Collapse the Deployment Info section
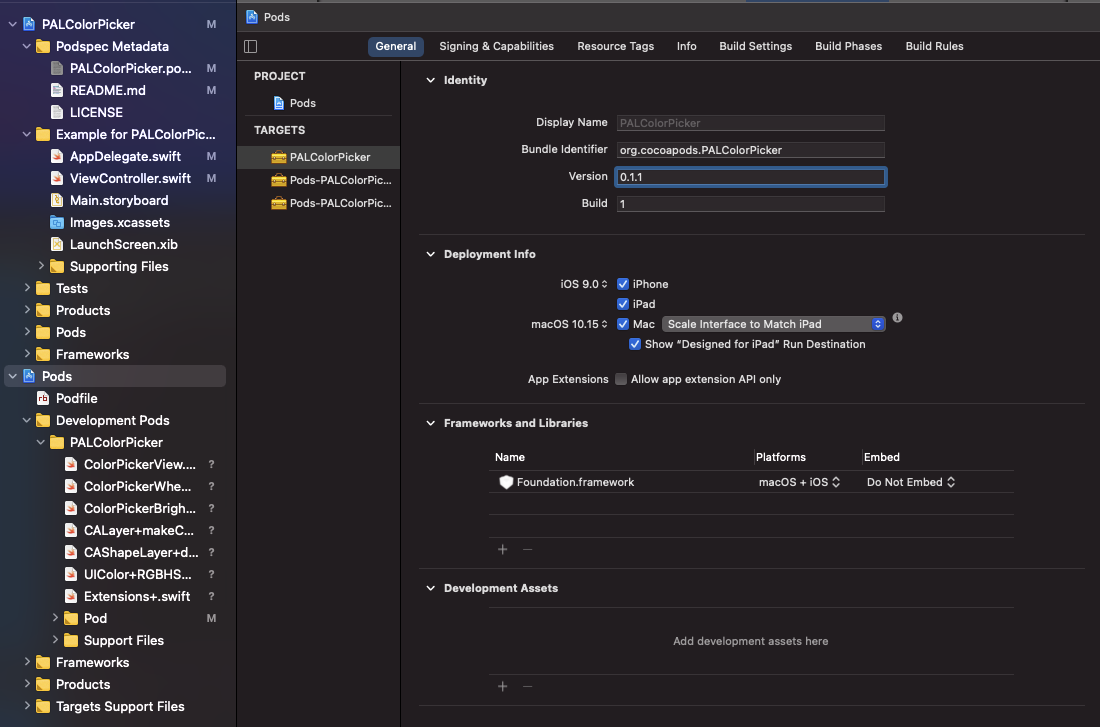This screenshot has height=727, width=1100. click(x=431, y=254)
